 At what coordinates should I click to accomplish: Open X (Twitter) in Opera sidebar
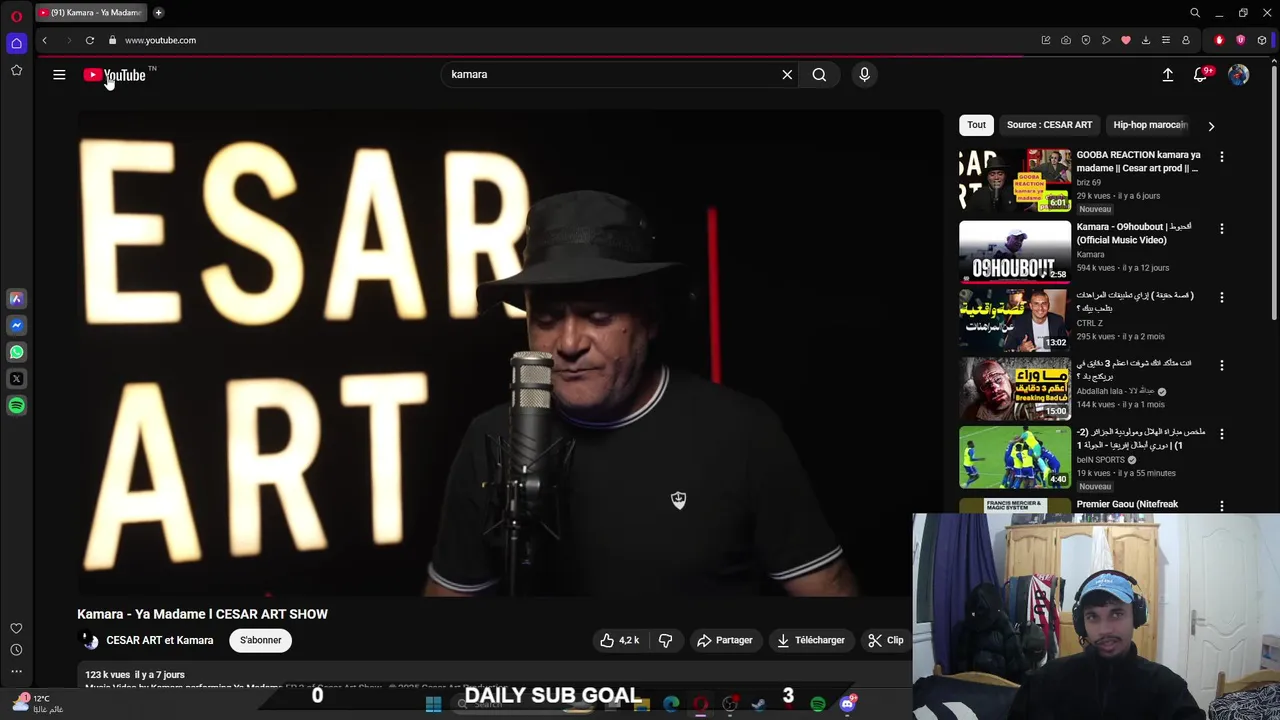click(16, 379)
